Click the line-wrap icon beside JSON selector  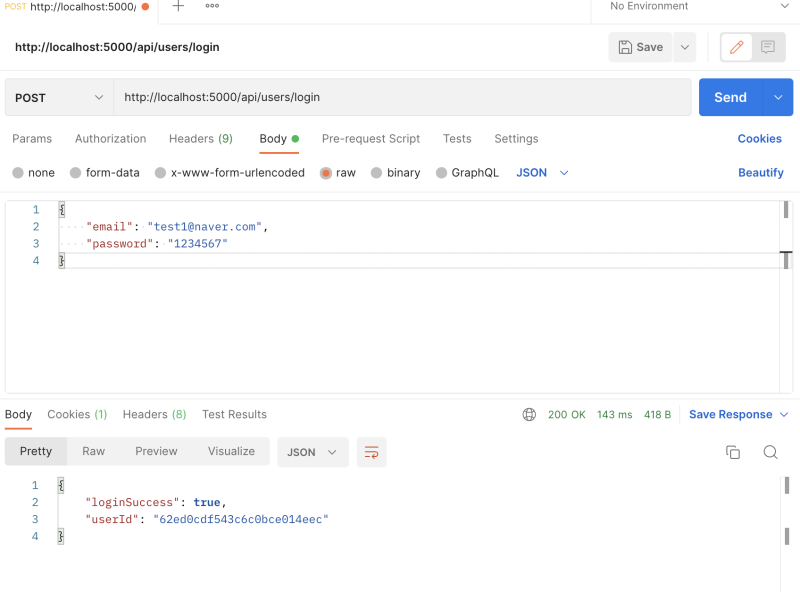coord(371,452)
